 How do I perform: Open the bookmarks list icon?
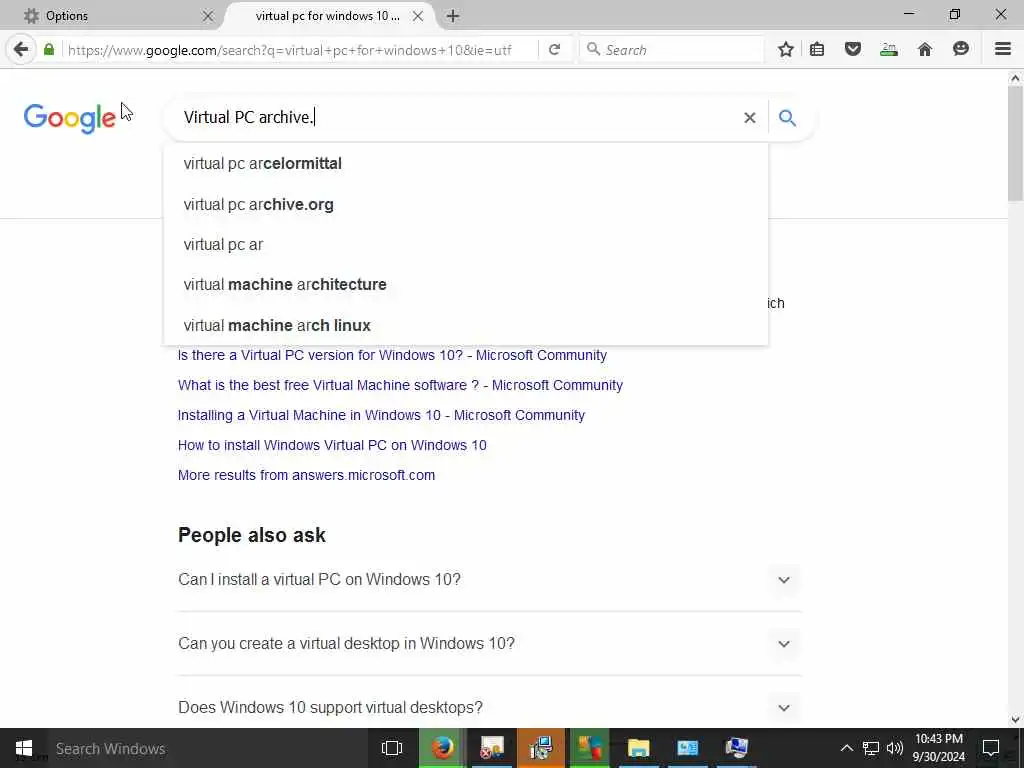[x=817, y=49]
